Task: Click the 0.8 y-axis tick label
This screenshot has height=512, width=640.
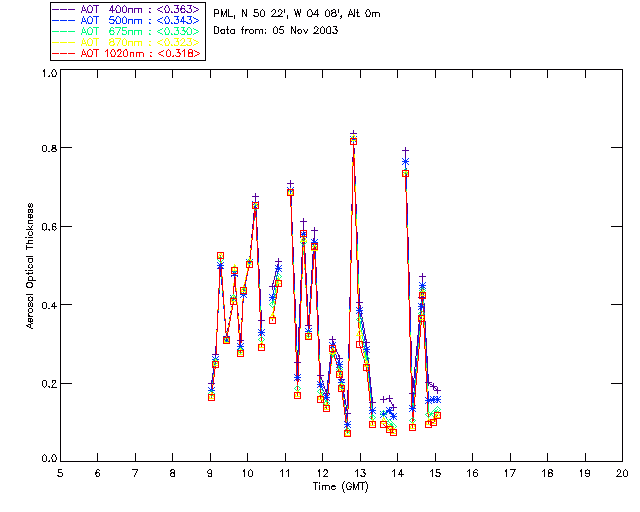Action: [49, 148]
